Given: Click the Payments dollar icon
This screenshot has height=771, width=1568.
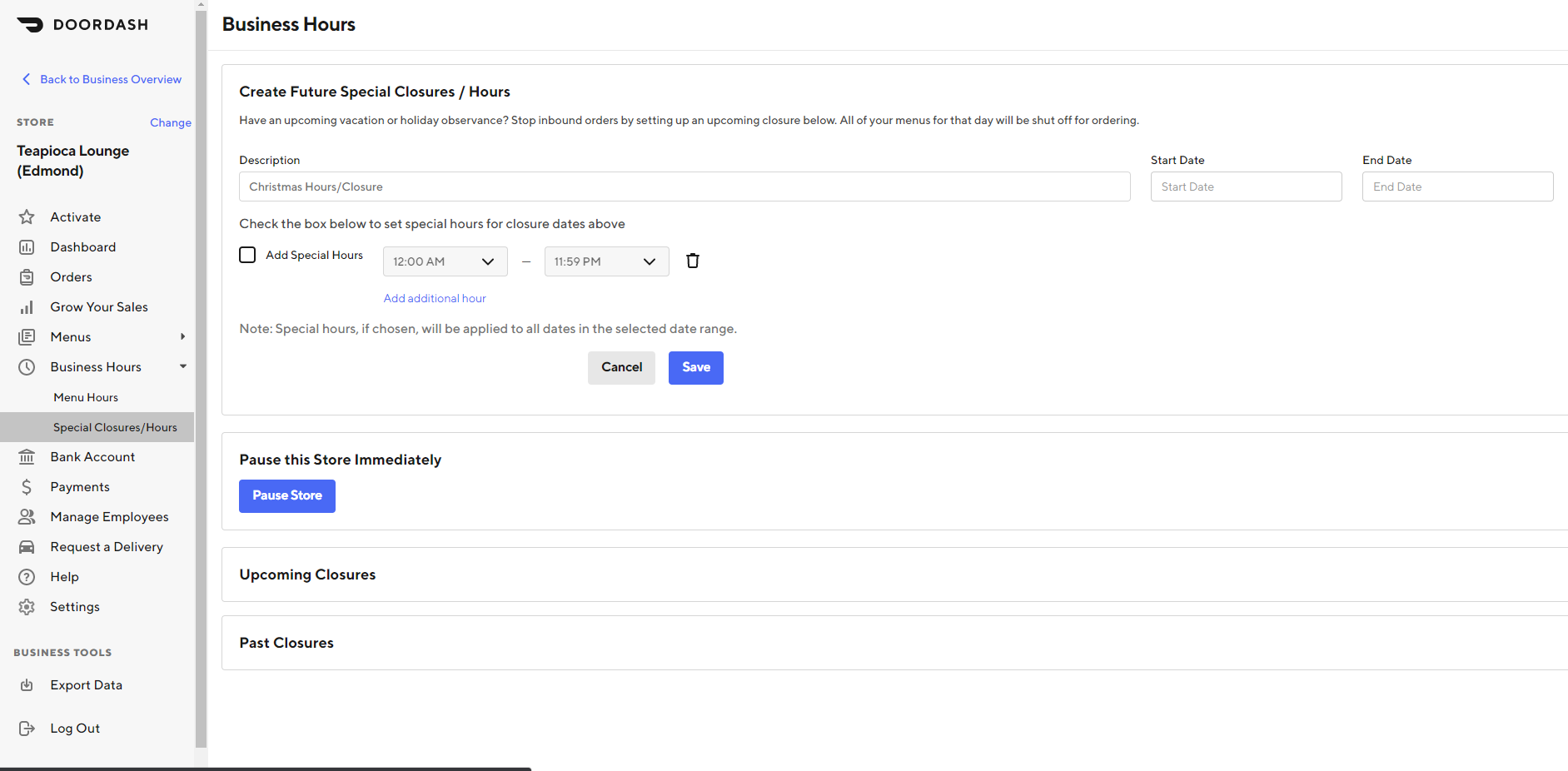Looking at the screenshot, I should 27,487.
